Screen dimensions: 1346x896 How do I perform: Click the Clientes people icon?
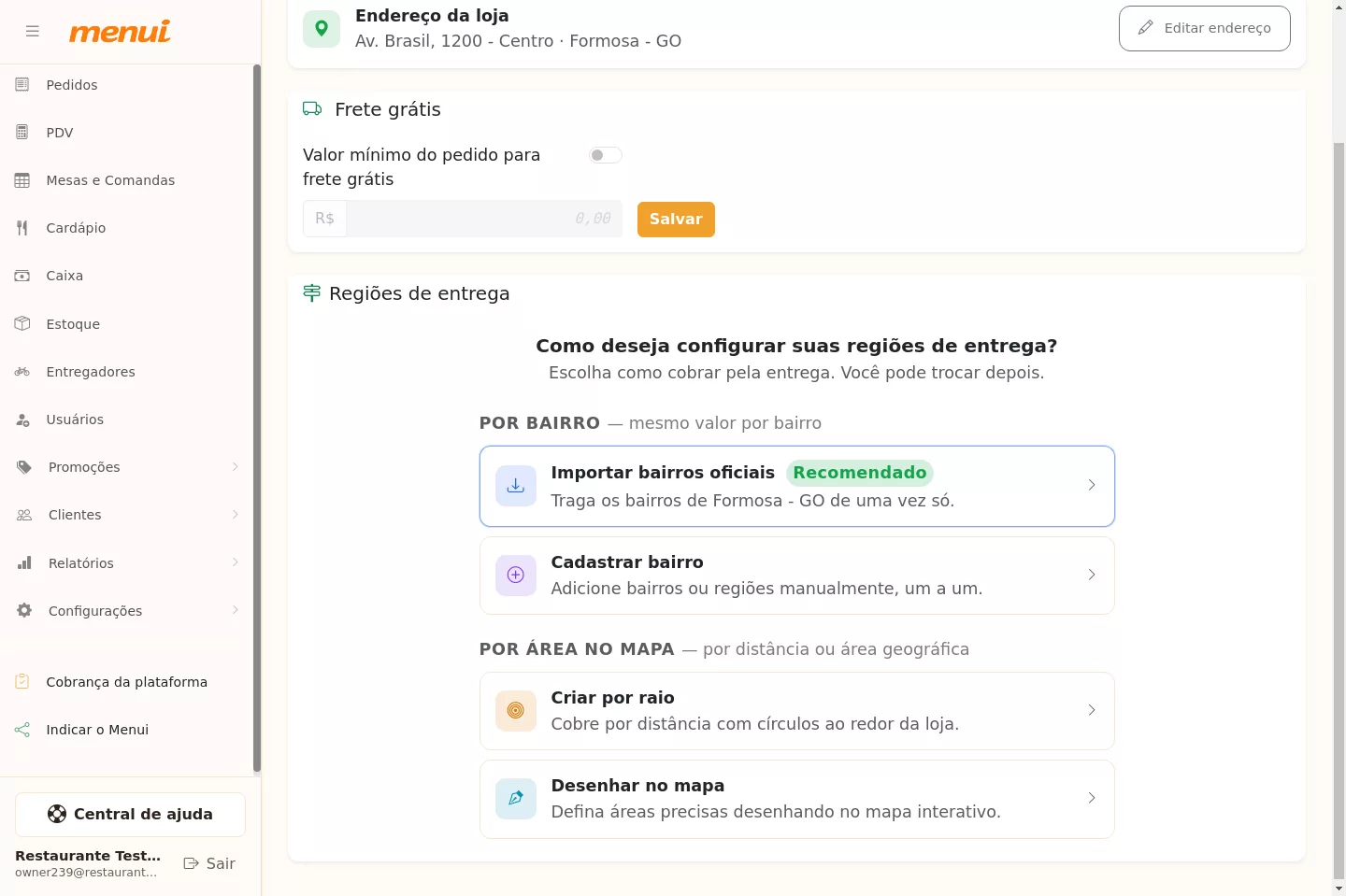[x=24, y=515]
